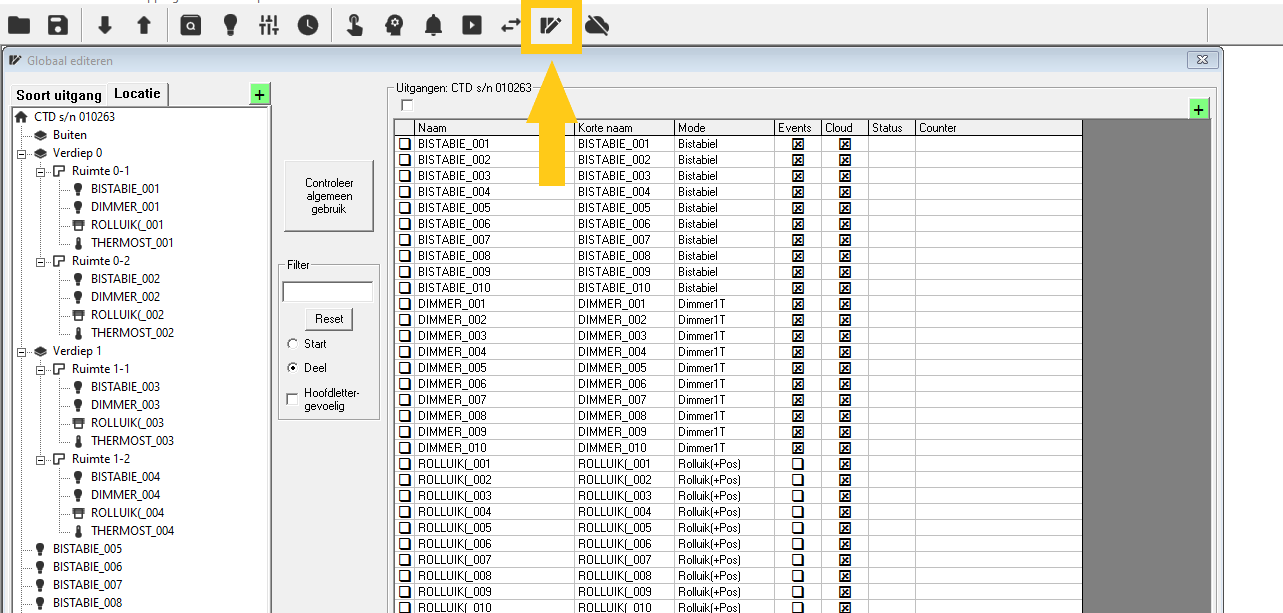Open a project with the folder icon
This screenshot has width=1283, height=613.
(x=19, y=25)
